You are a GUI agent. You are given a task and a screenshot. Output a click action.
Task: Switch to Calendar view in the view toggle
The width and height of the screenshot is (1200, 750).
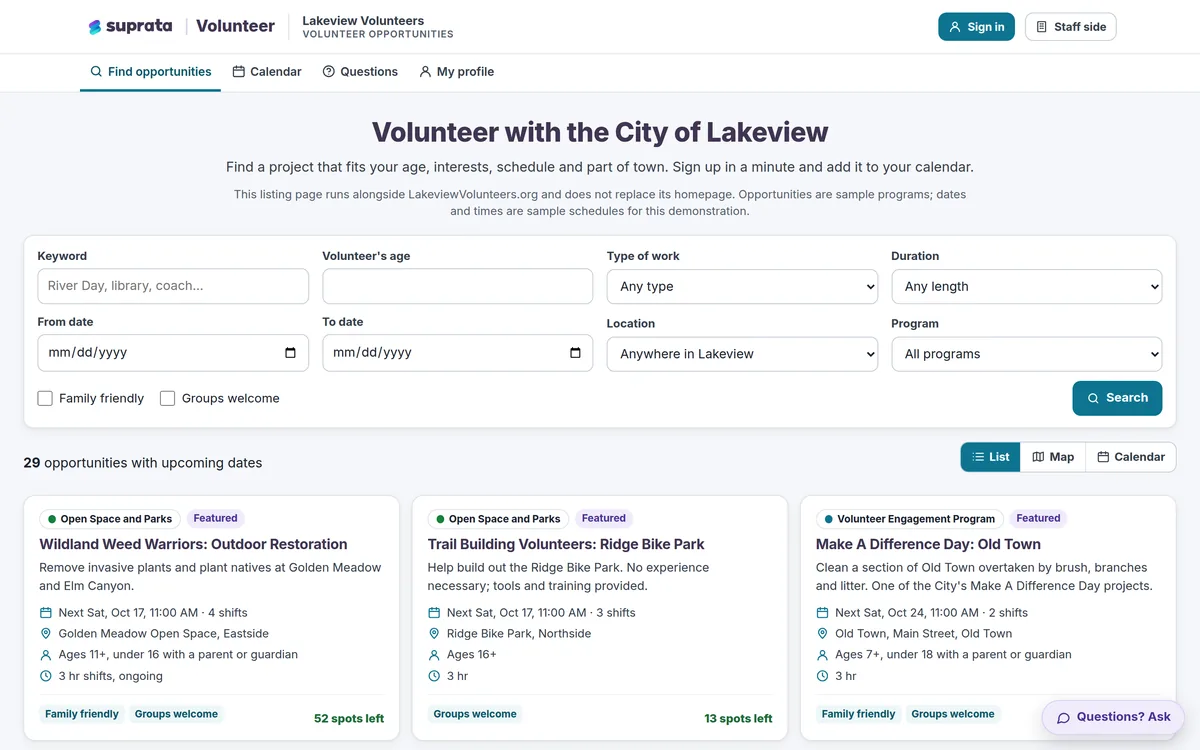tap(1131, 457)
